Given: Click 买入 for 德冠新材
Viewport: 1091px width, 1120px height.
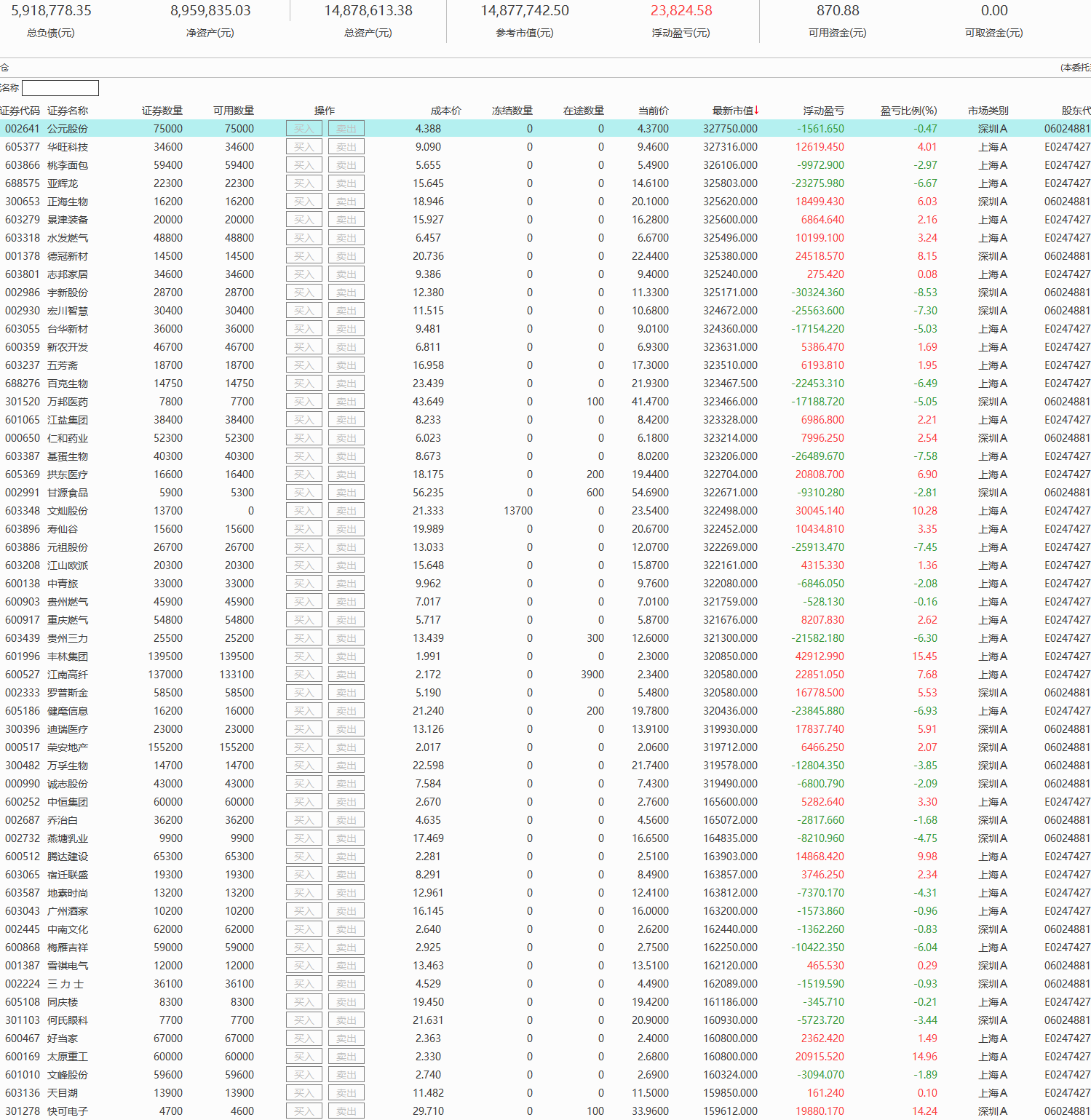Looking at the screenshot, I should (304, 256).
